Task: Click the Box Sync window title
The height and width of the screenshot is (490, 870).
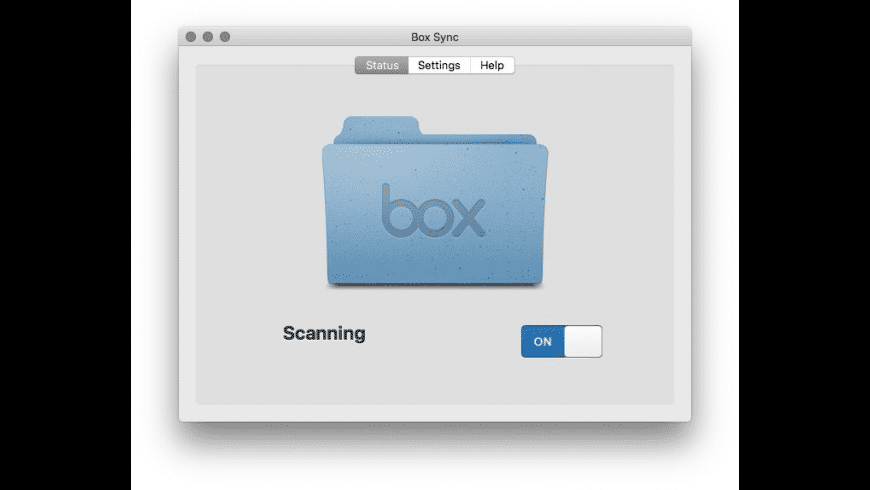Action: (434, 37)
